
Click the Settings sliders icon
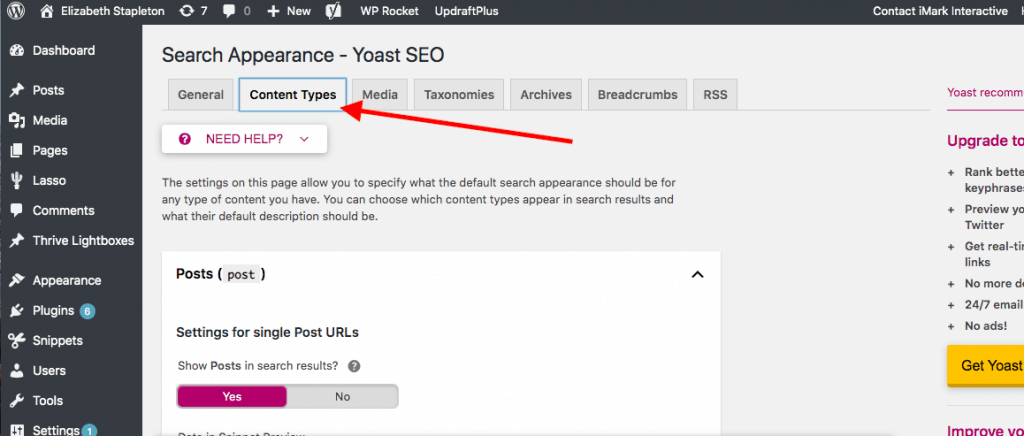(17, 431)
